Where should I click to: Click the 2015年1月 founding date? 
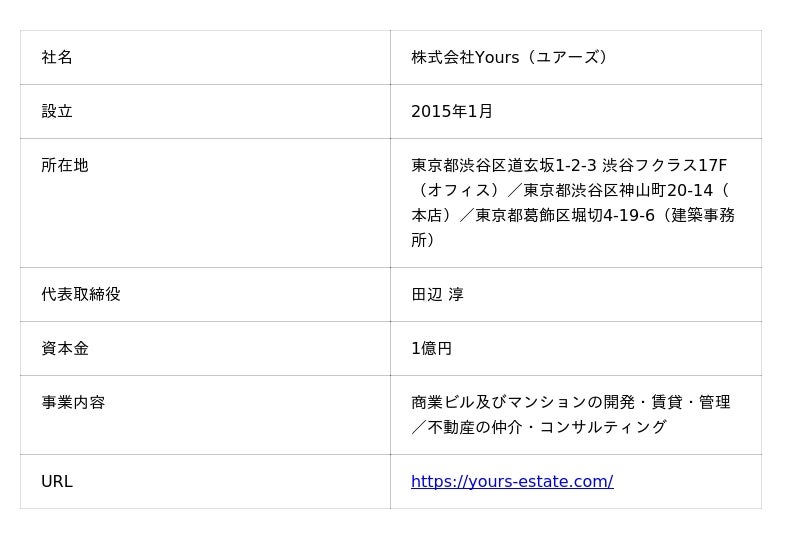point(452,111)
